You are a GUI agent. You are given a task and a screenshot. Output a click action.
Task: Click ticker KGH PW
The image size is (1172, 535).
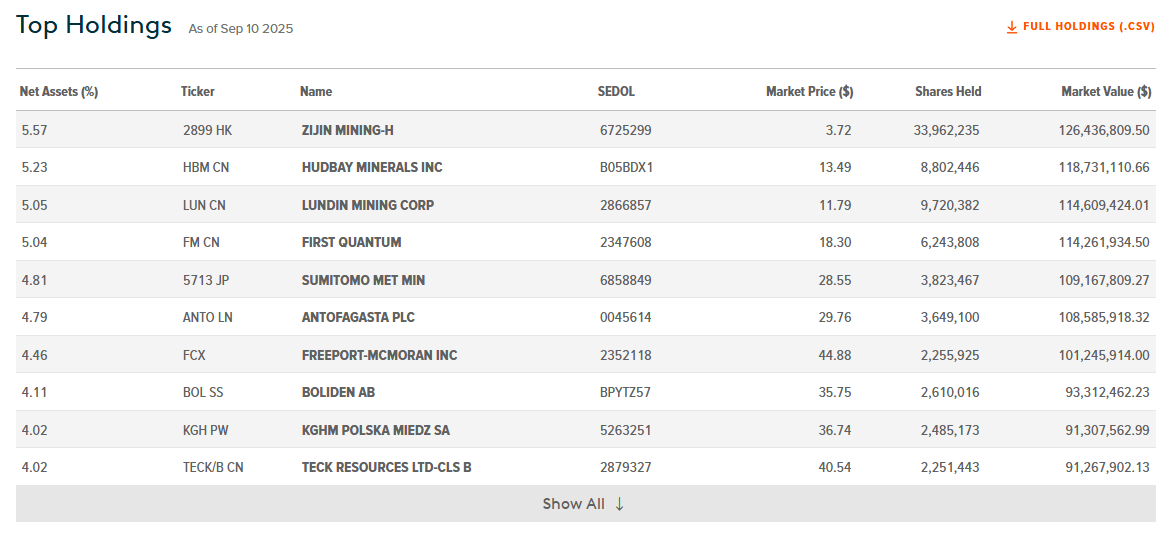[x=205, y=430]
